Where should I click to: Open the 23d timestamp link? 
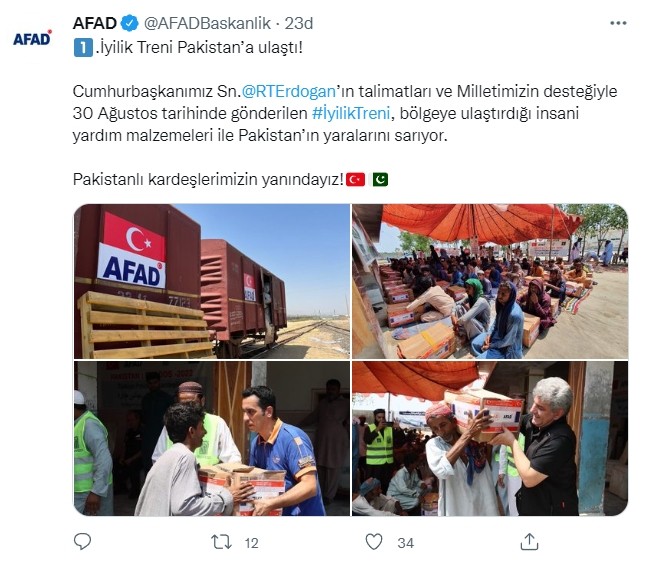click(x=299, y=23)
